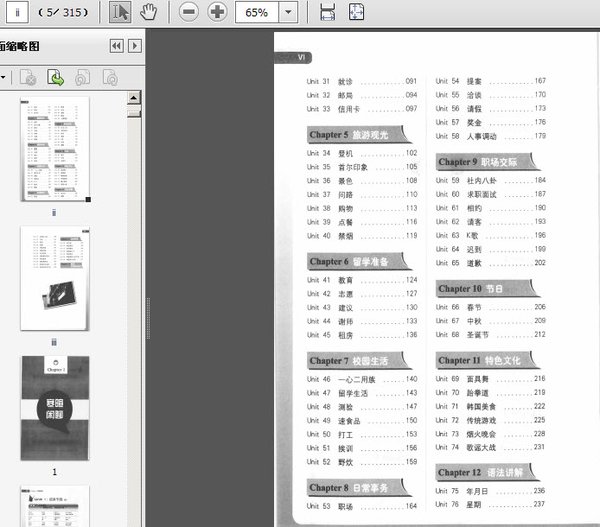Click the fit width scrolling mode icon
This screenshot has height=527, width=600.
(x=327, y=12)
